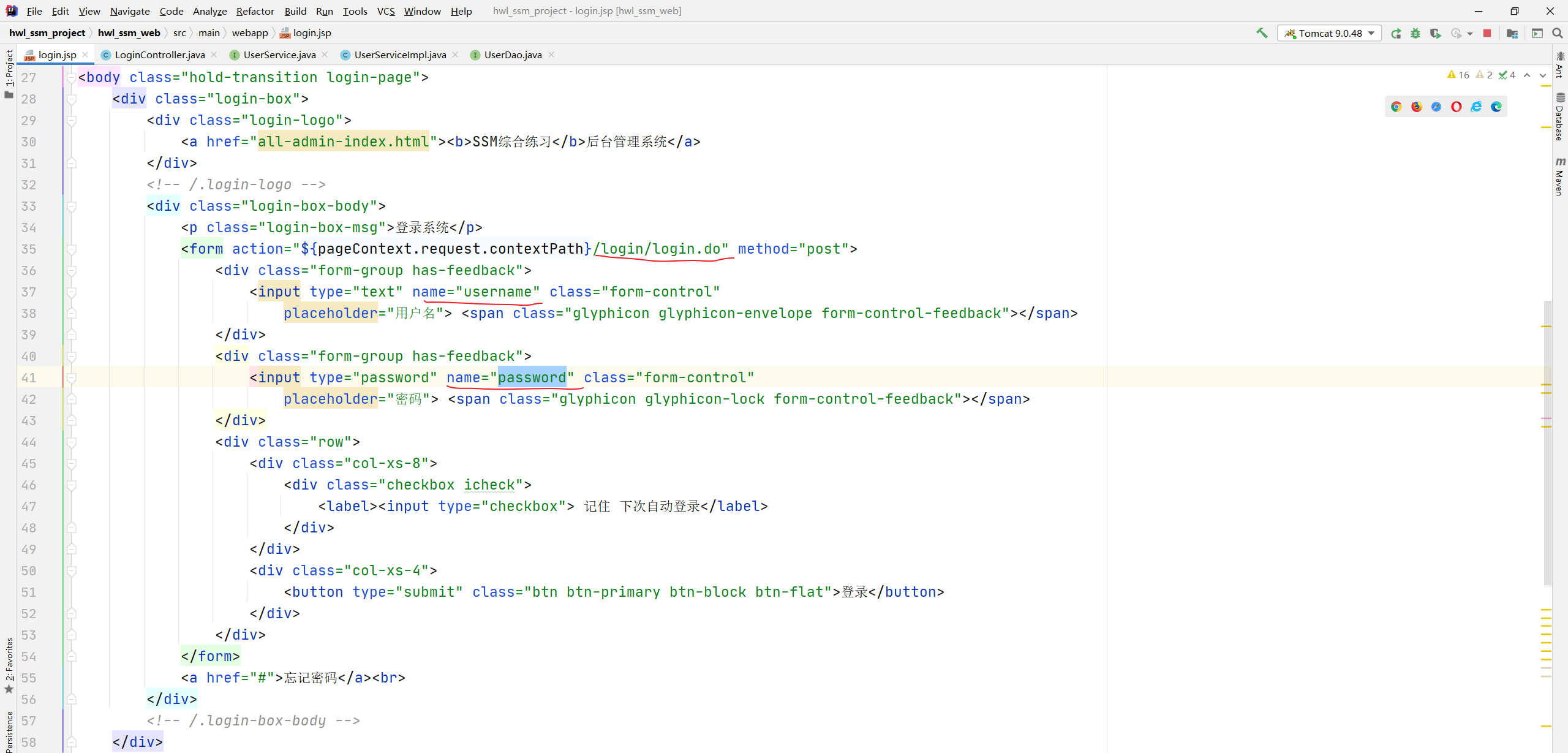Open the Maven tool window

pos(1560,177)
